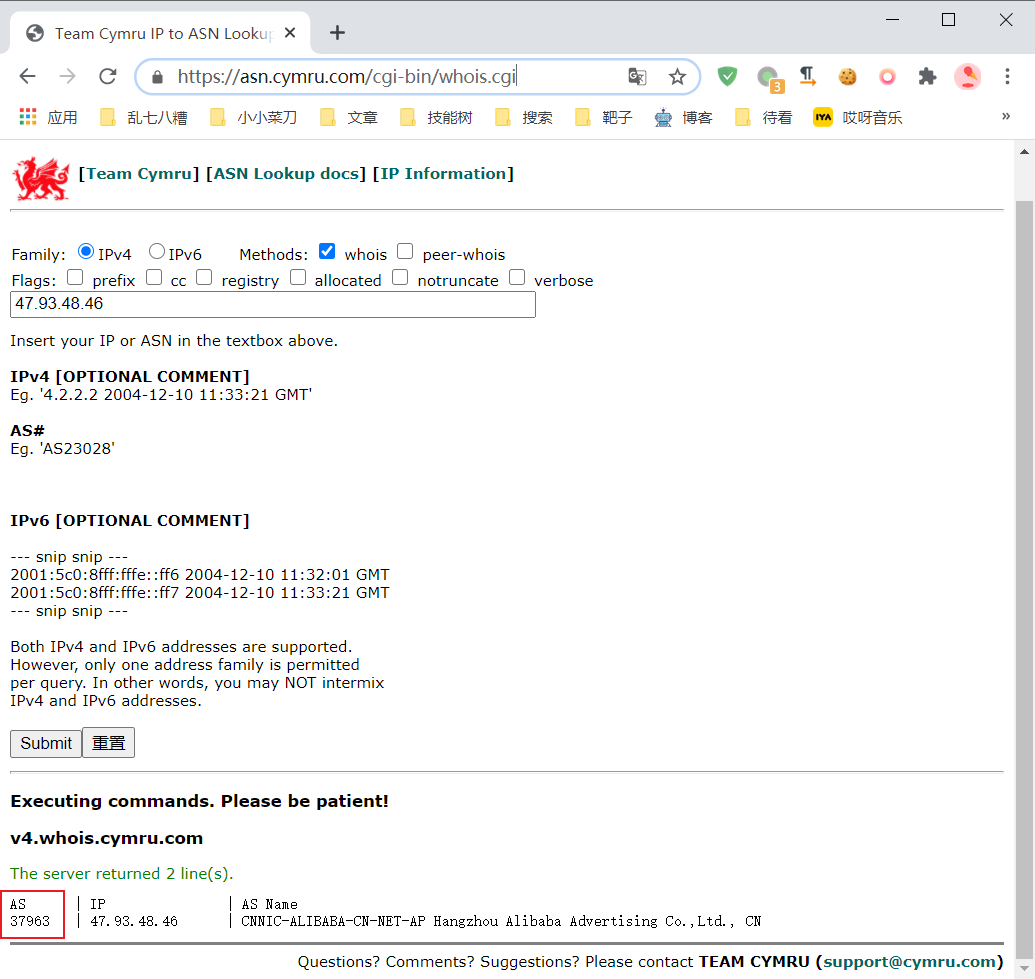1035x979 pixels.
Task: Select the Team Cymru IP to ASN tab
Action: coord(162,33)
